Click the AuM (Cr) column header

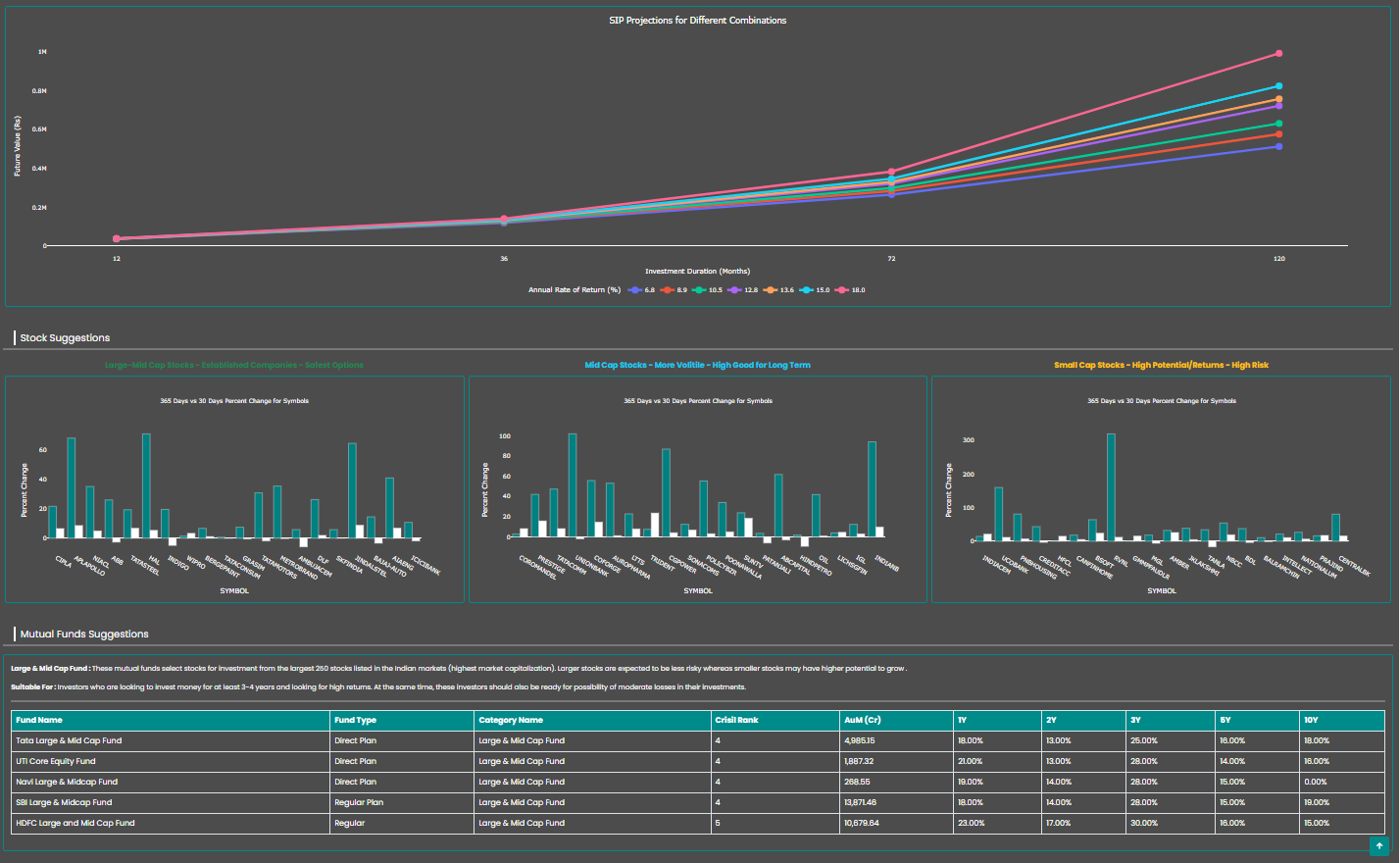[862, 720]
